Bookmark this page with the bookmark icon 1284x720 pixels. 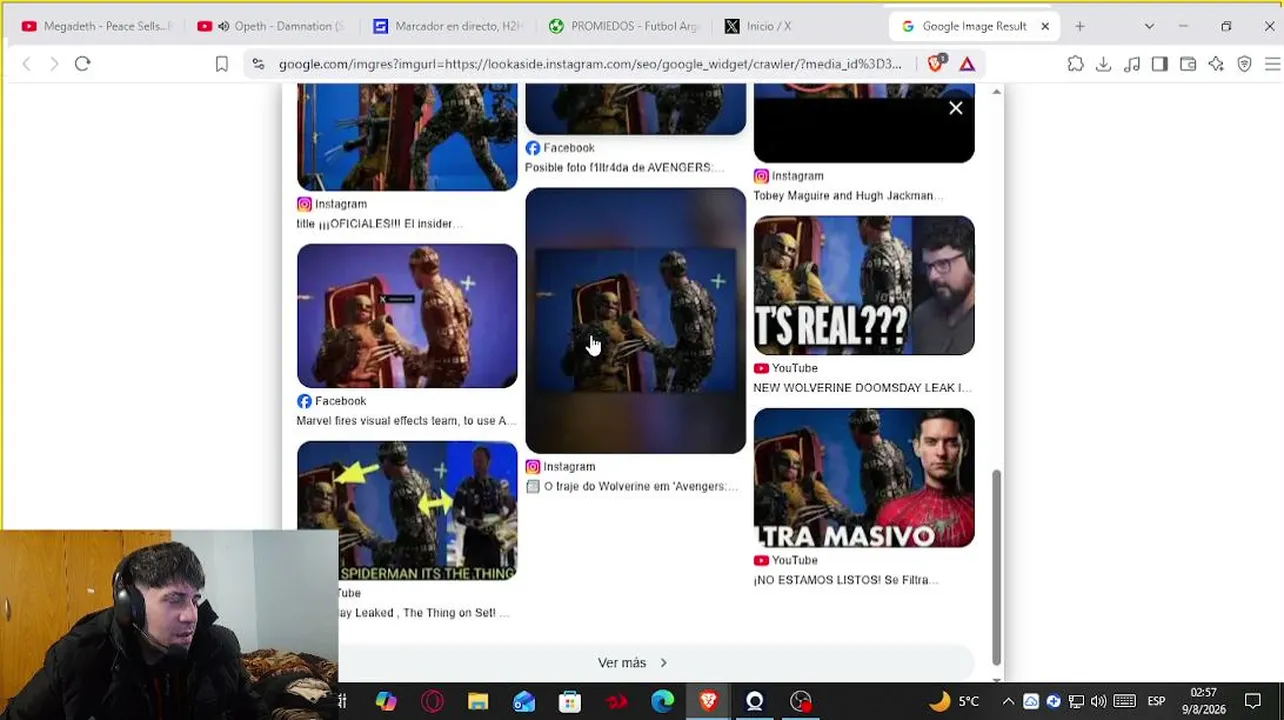coord(222,64)
